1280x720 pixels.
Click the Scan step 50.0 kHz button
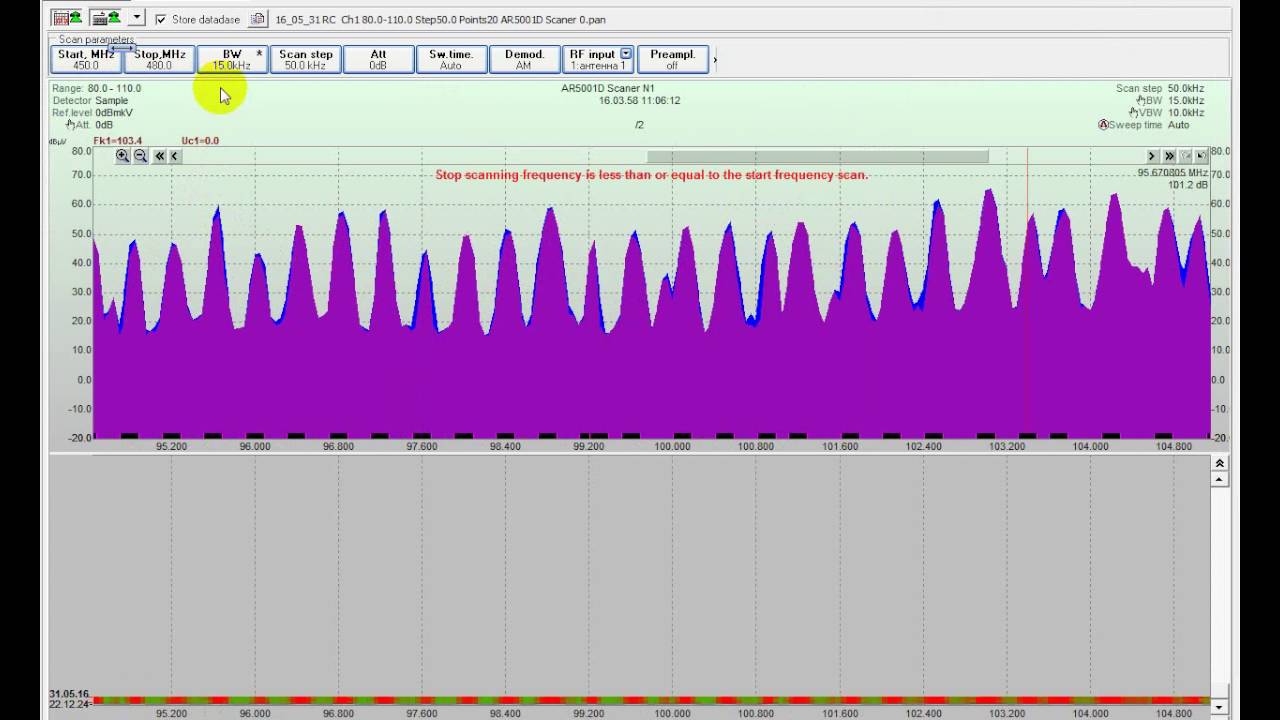[x=305, y=59]
